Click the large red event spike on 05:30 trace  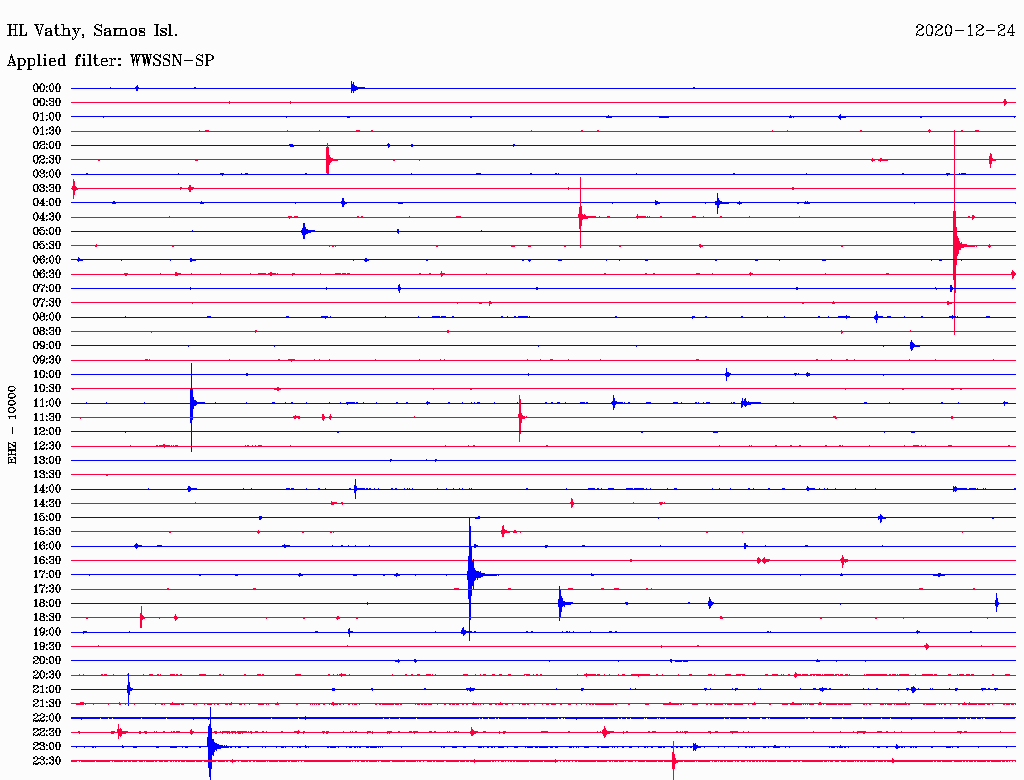point(955,246)
